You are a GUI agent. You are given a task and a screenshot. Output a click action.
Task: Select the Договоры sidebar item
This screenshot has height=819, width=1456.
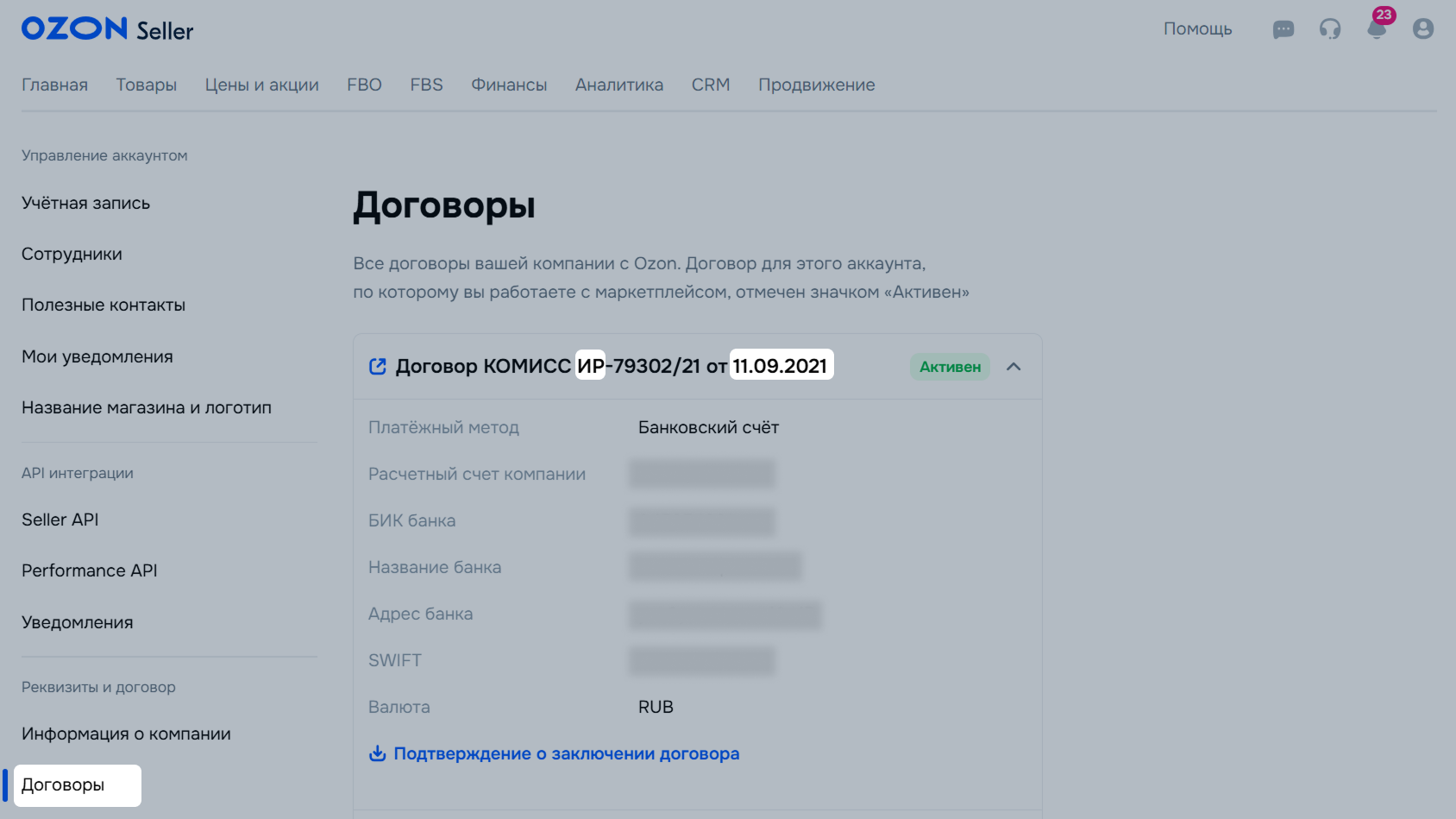tap(77, 785)
